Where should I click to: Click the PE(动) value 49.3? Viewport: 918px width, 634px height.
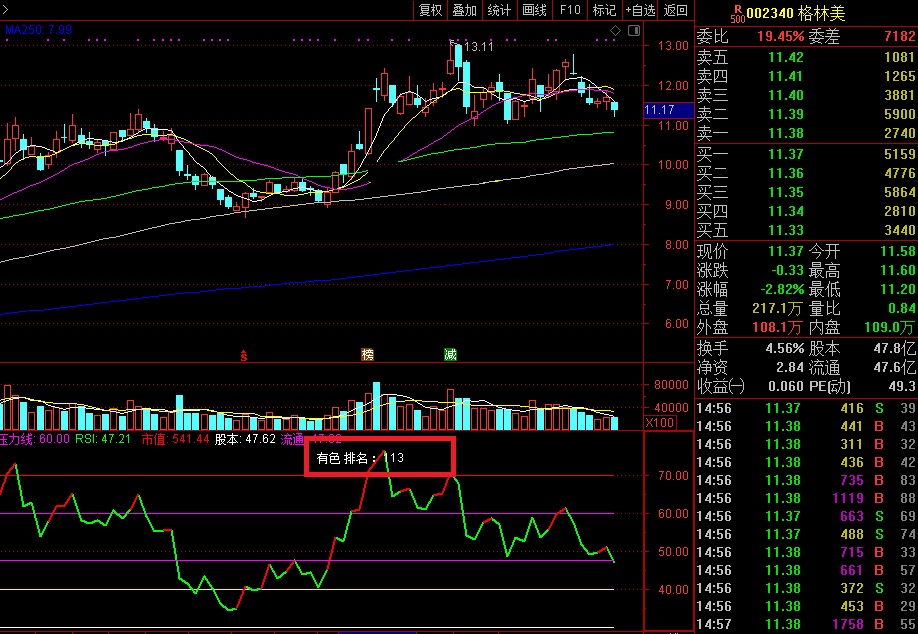[x=904, y=386]
